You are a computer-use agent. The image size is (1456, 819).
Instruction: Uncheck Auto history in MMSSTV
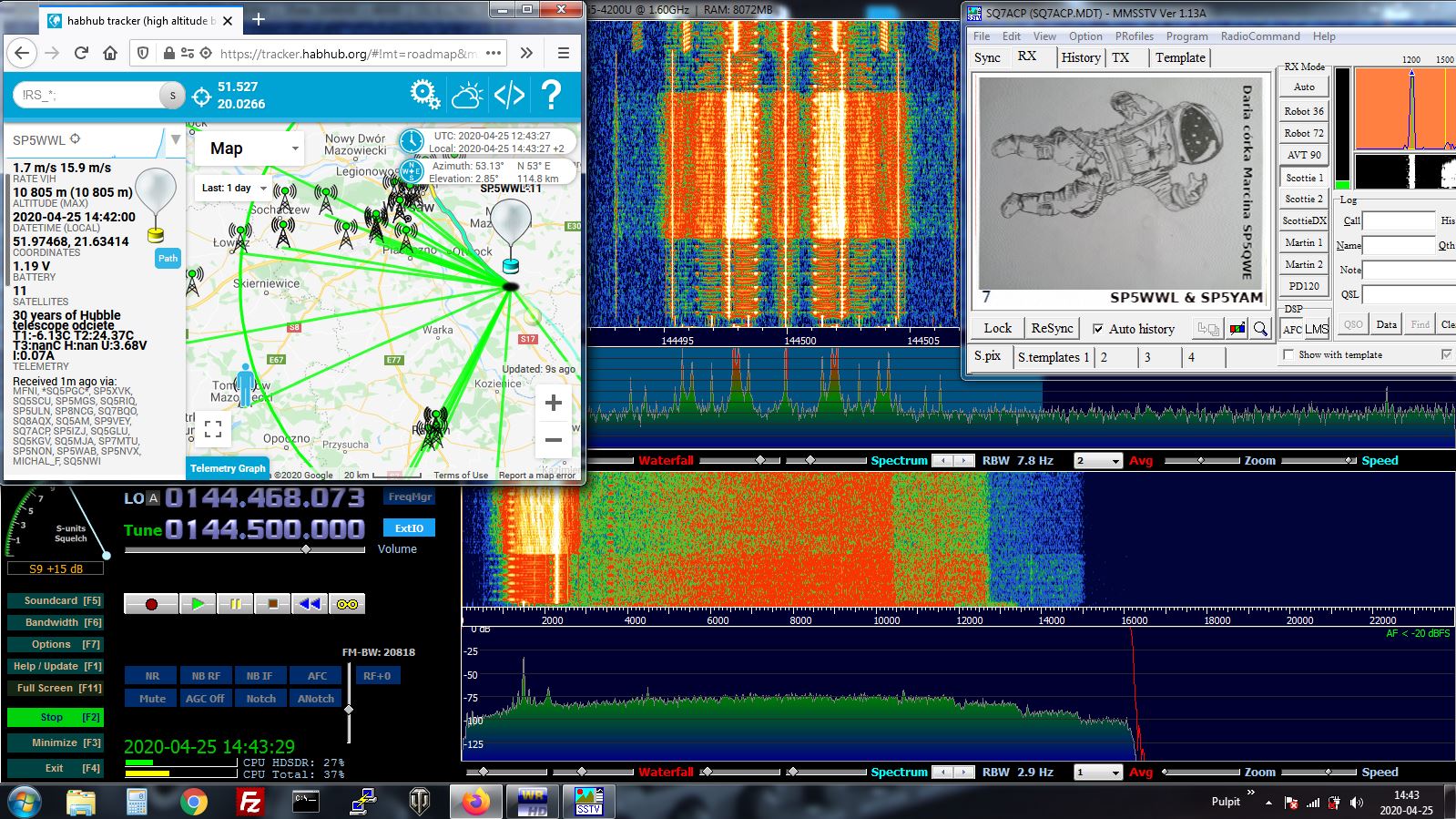(x=1098, y=329)
